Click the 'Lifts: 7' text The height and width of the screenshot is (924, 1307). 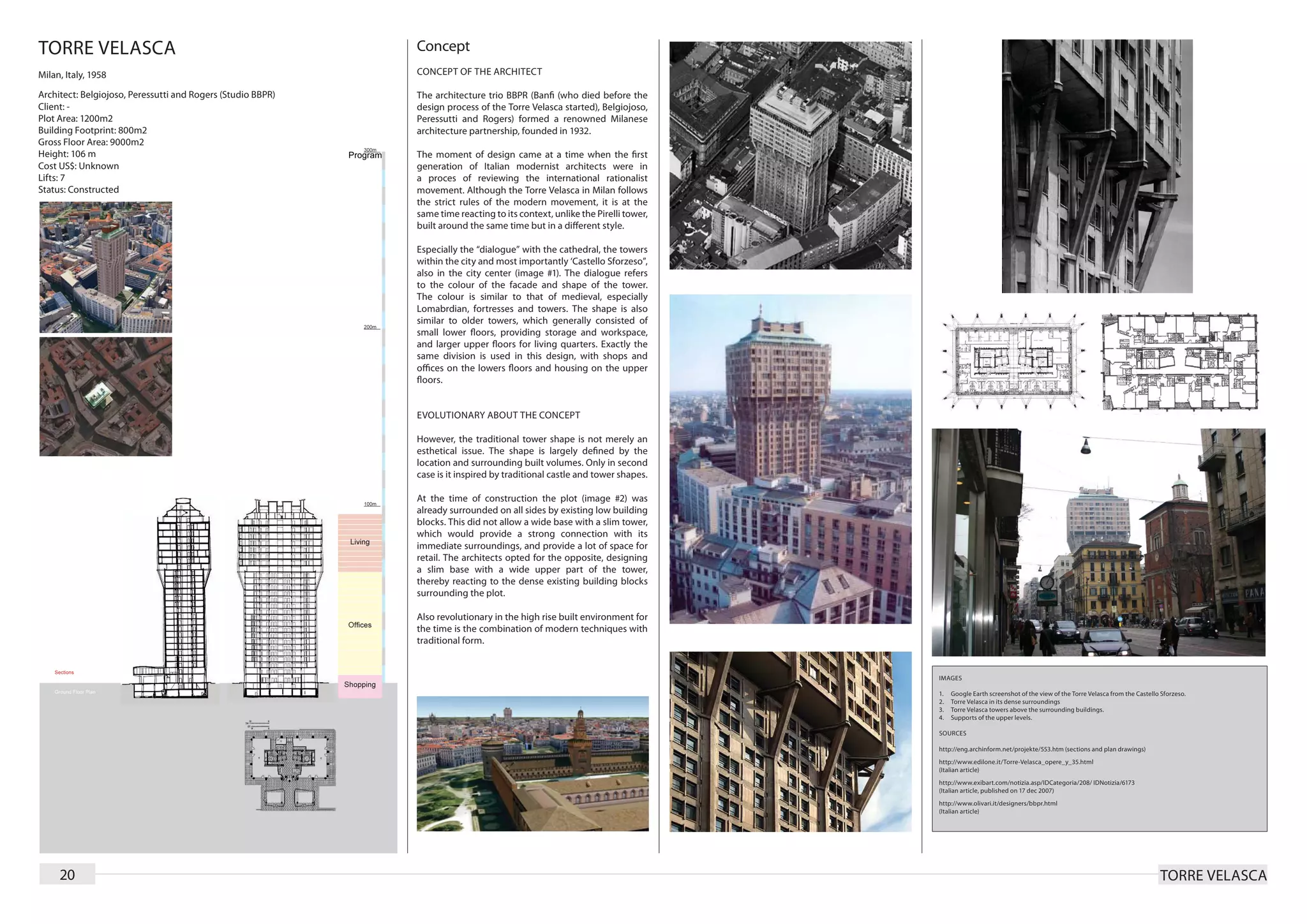coord(52,177)
